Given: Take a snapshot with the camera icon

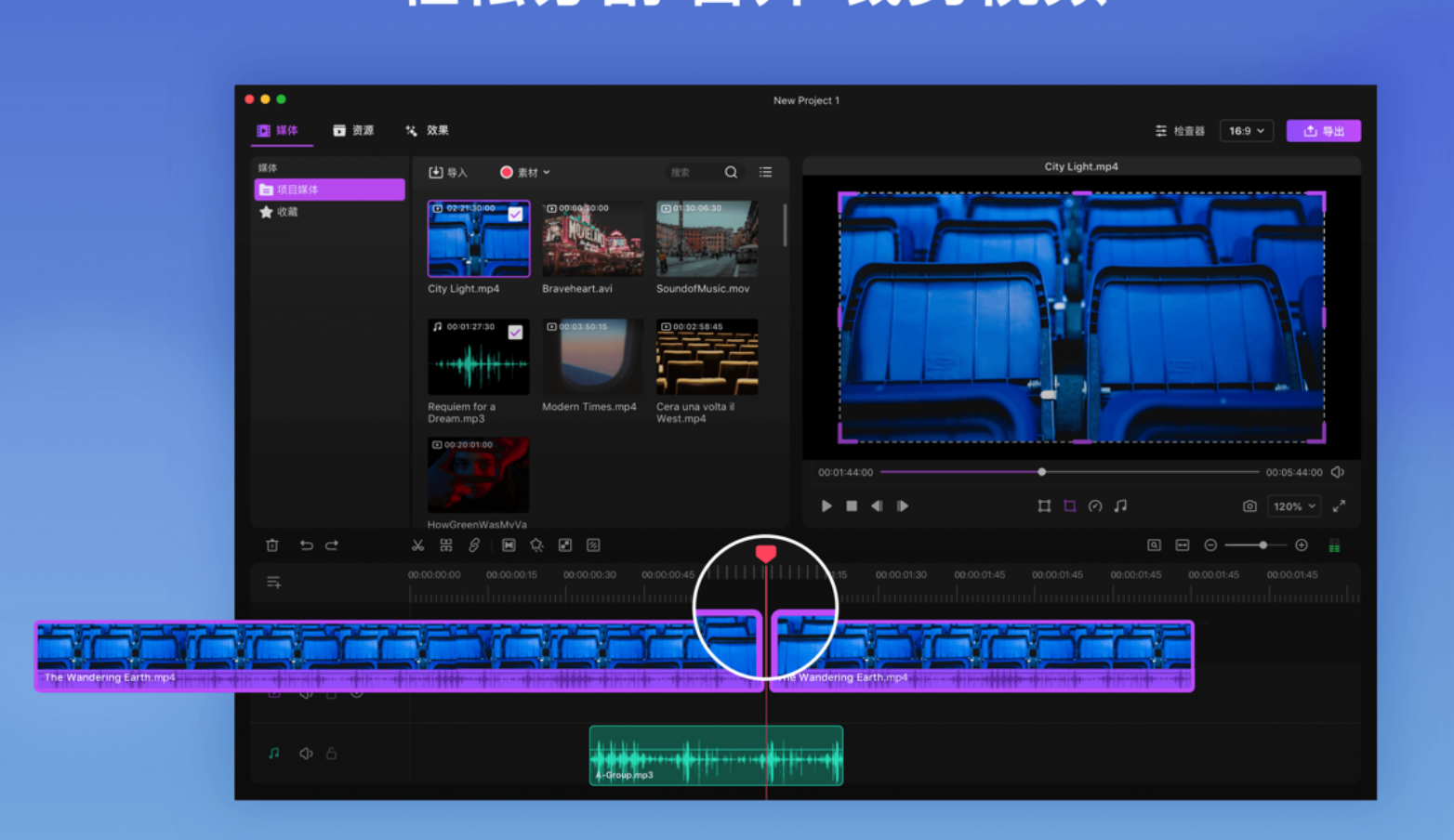Looking at the screenshot, I should pyautogui.click(x=1249, y=506).
